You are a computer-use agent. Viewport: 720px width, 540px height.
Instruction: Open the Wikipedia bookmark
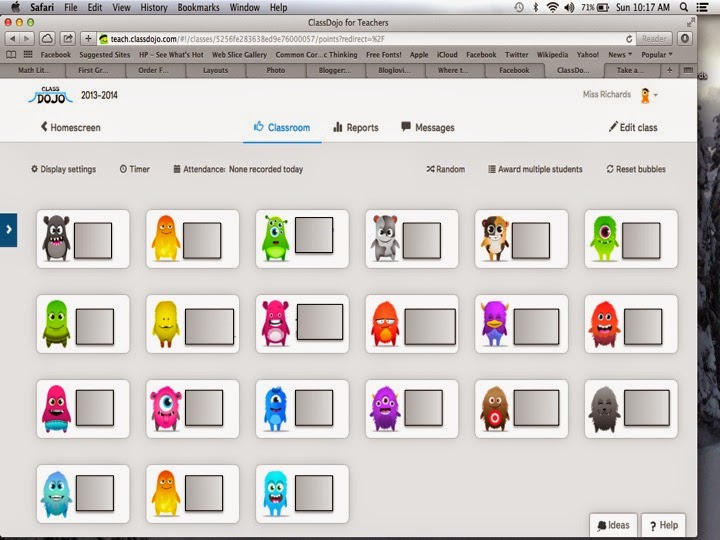552,55
